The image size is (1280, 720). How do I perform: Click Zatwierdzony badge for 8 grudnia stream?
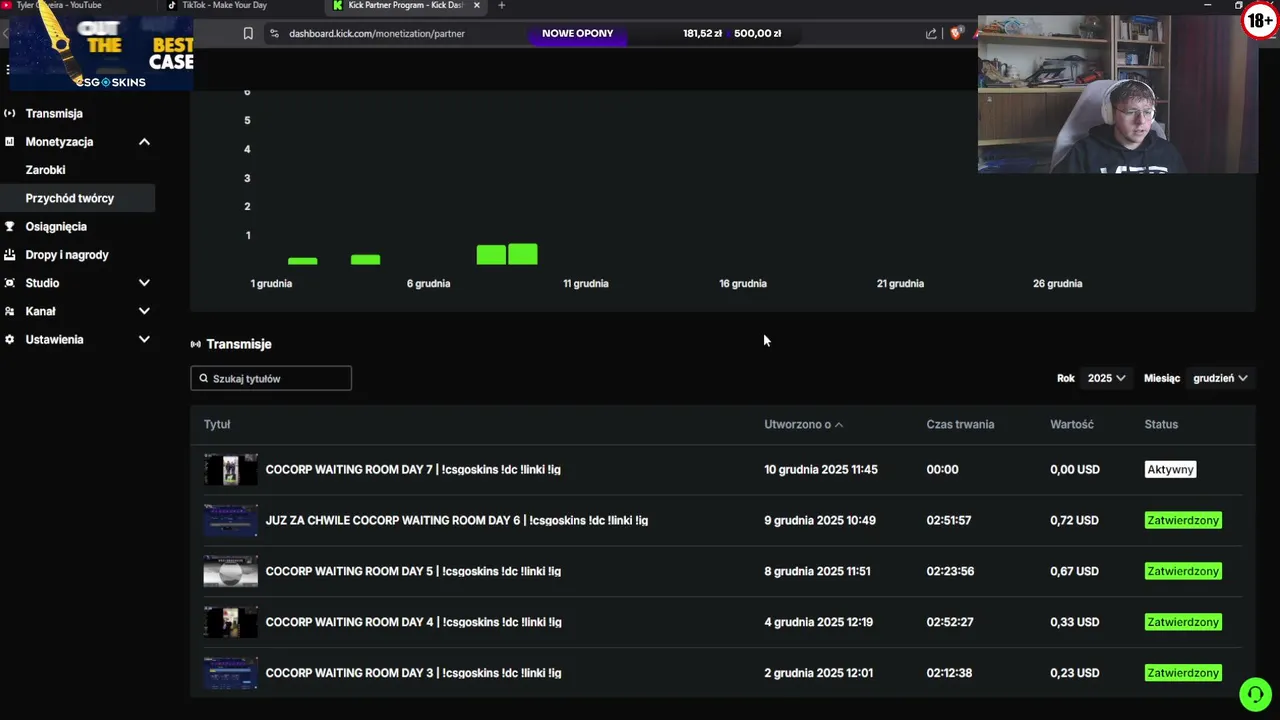pyautogui.click(x=1183, y=571)
